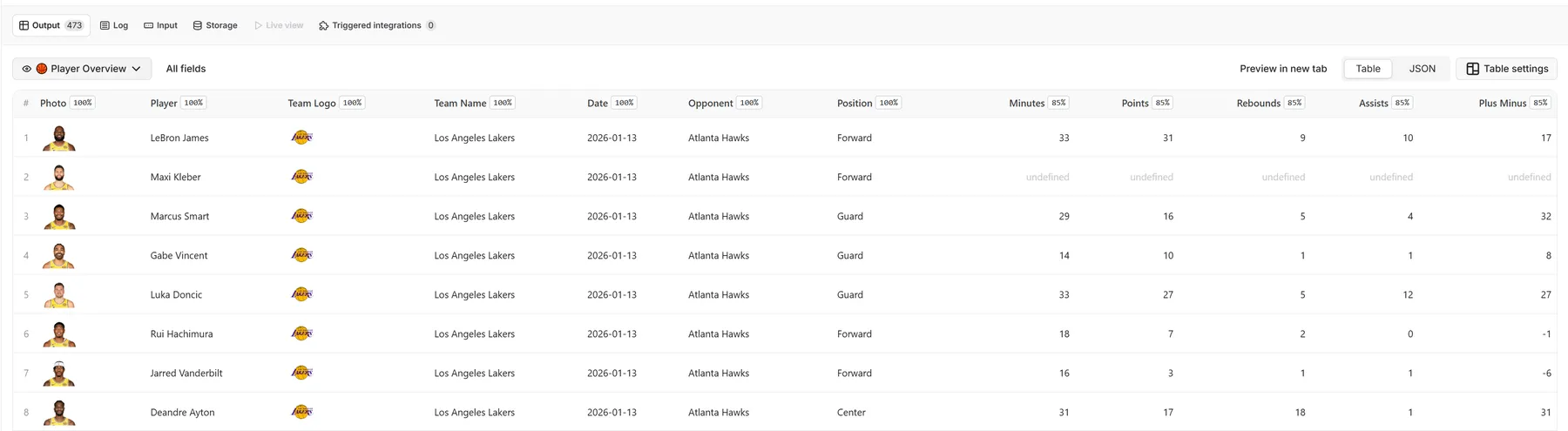Open Deandre Ayton photo thumbnail
Image resolution: width=1568 pixels, height=431 pixels.
58,412
